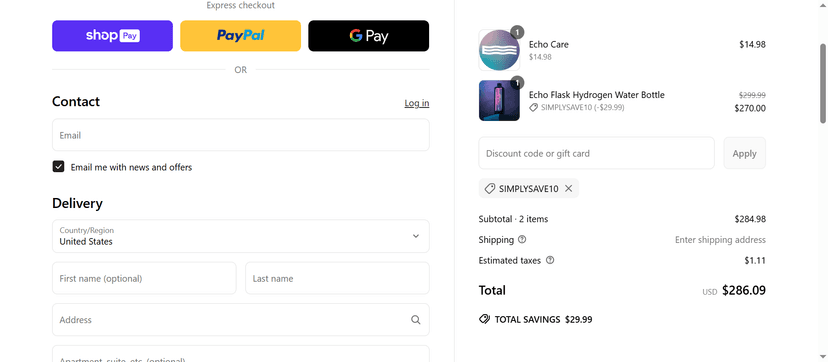Viewport: 828px width, 362px height.
Task: Click the Estimated taxes info icon
Action: point(550,260)
